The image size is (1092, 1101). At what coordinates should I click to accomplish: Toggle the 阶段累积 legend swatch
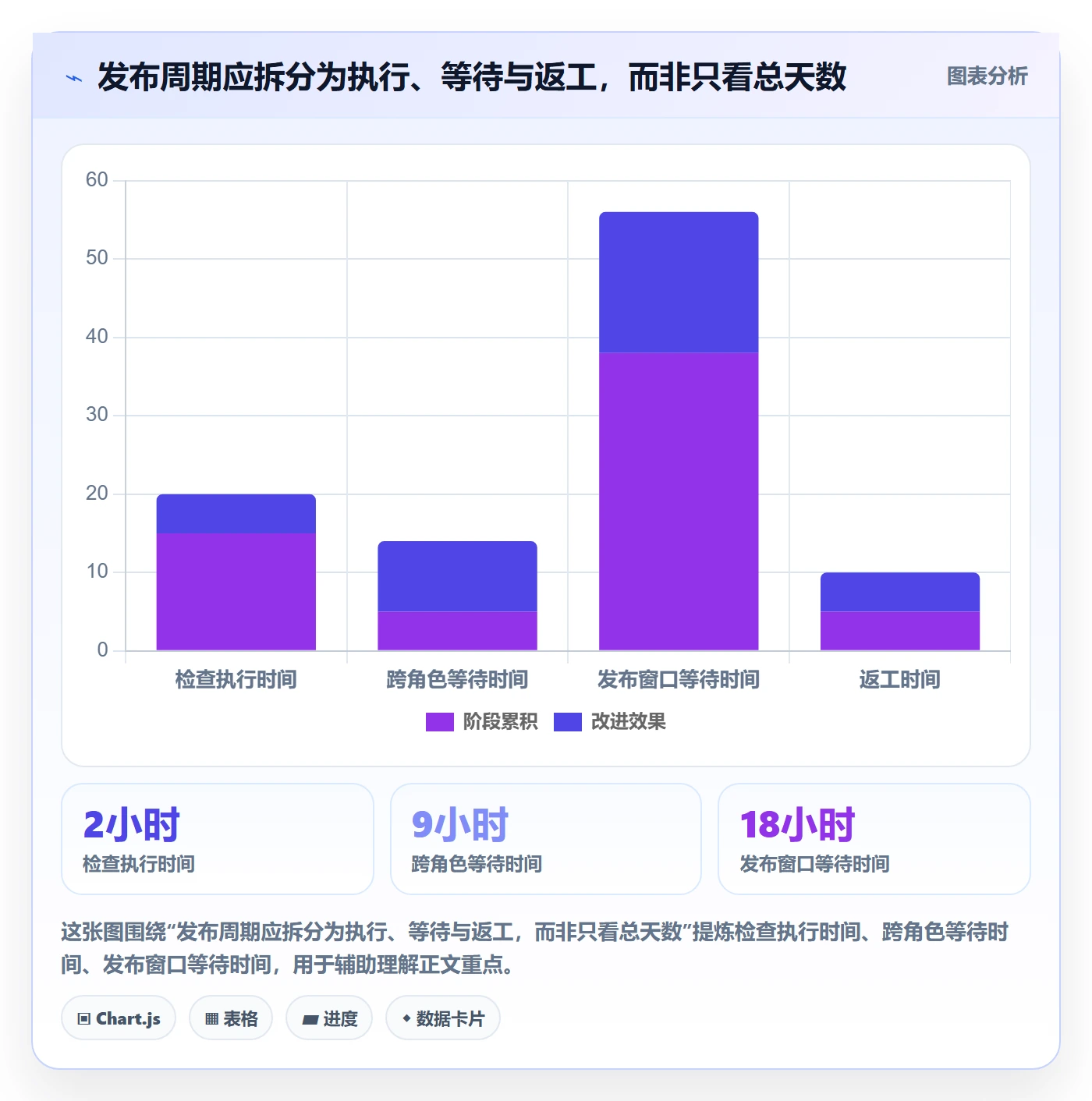click(439, 722)
